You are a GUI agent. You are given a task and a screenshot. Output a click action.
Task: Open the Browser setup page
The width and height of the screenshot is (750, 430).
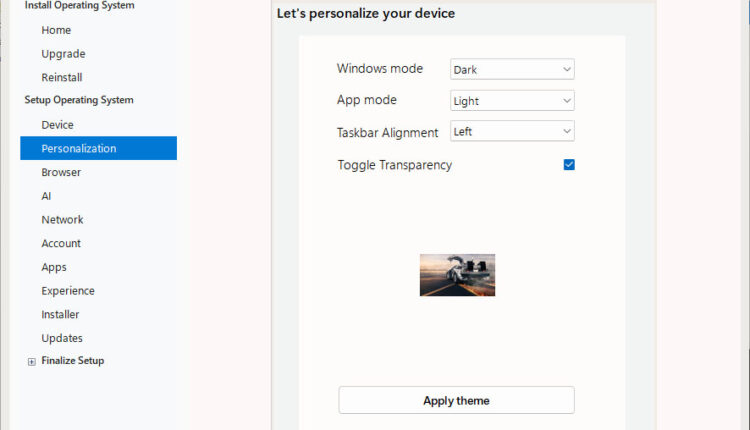coord(61,172)
